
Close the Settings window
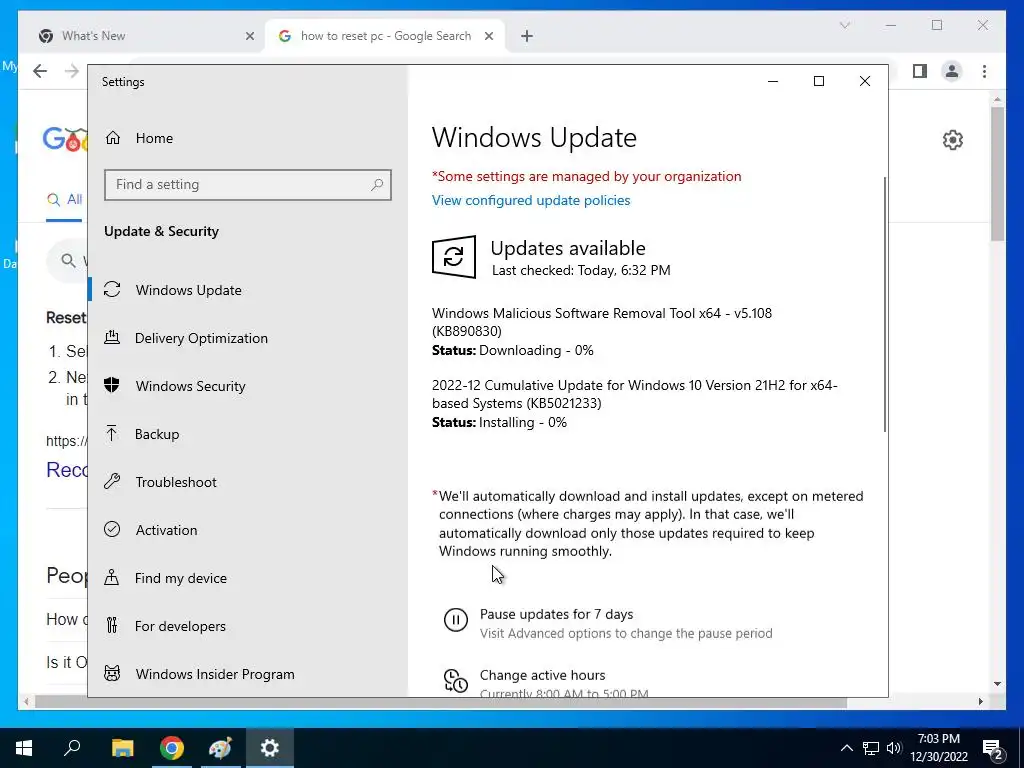click(865, 81)
